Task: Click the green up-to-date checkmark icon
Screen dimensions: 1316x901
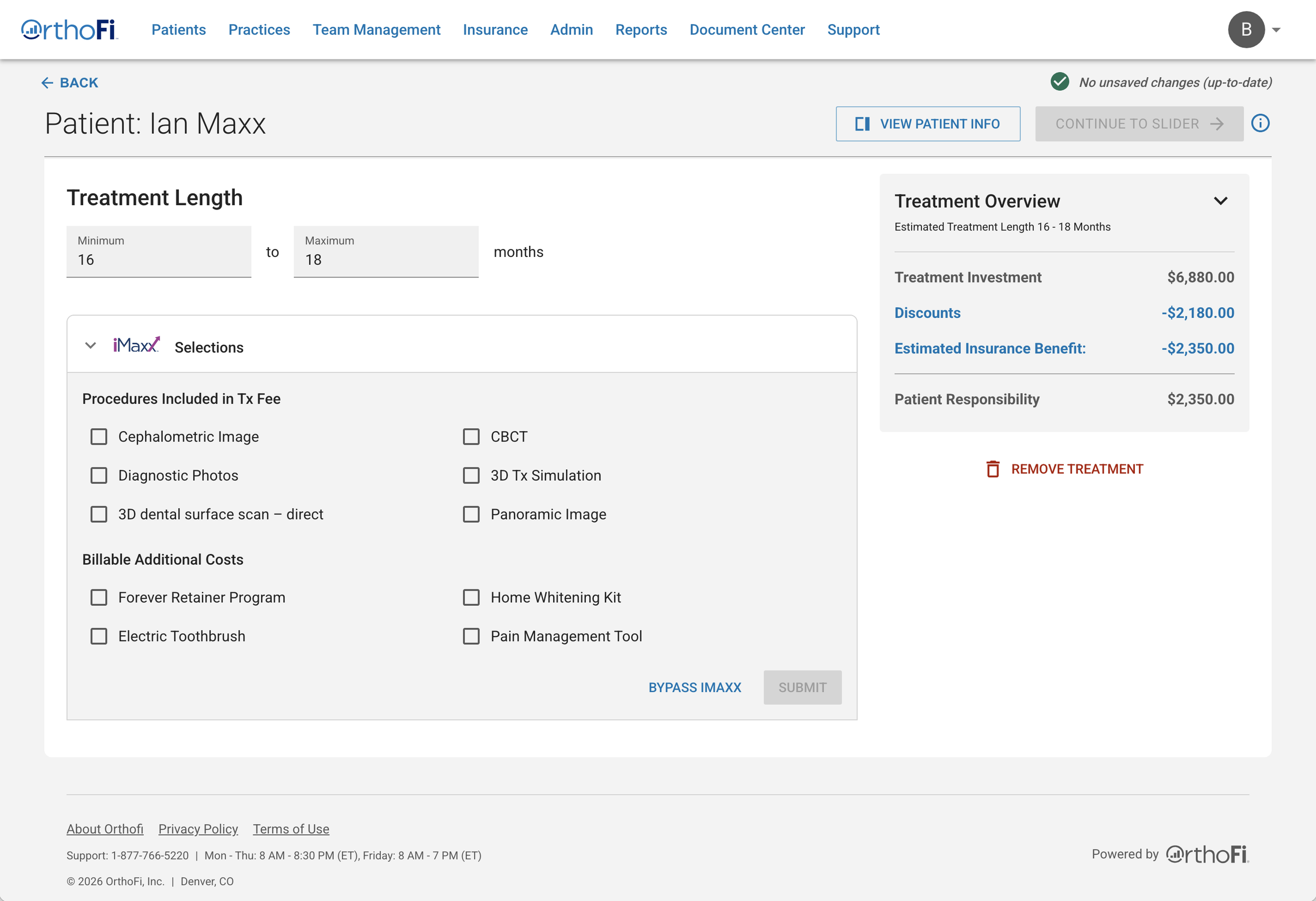Action: (1060, 82)
